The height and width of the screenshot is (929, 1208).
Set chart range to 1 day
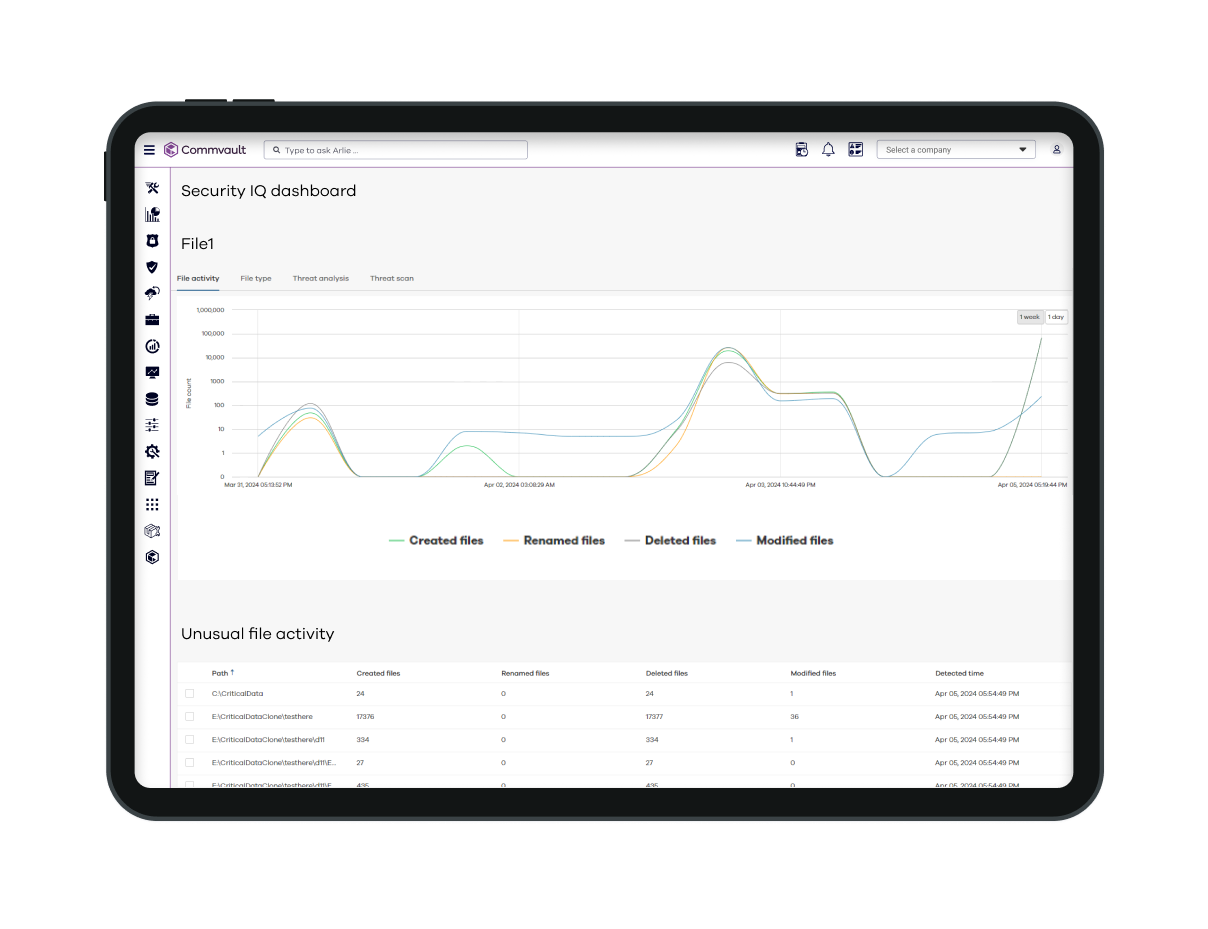click(x=1056, y=317)
